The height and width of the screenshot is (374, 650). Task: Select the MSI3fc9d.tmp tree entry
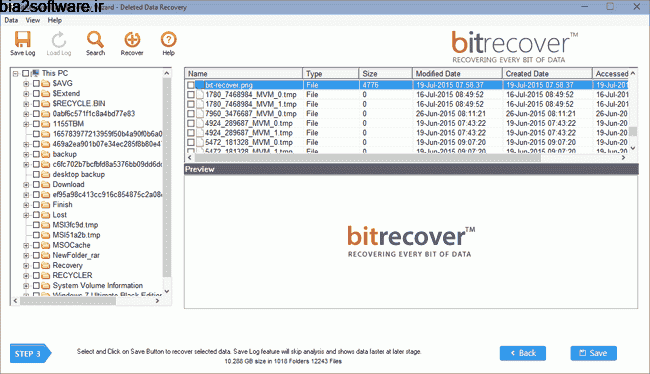pyautogui.click(x=75, y=225)
